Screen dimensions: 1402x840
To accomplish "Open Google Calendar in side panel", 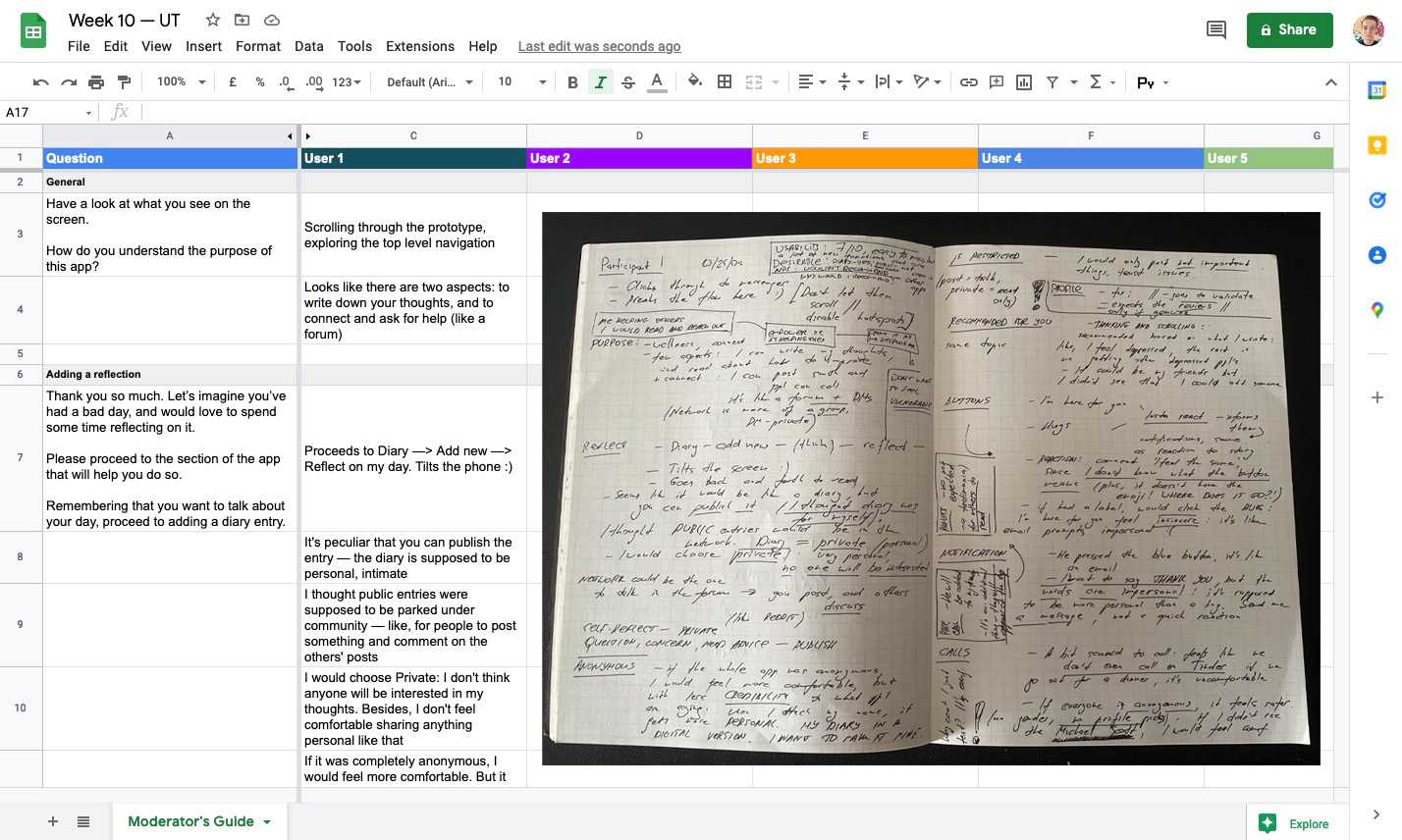I will (1376, 90).
